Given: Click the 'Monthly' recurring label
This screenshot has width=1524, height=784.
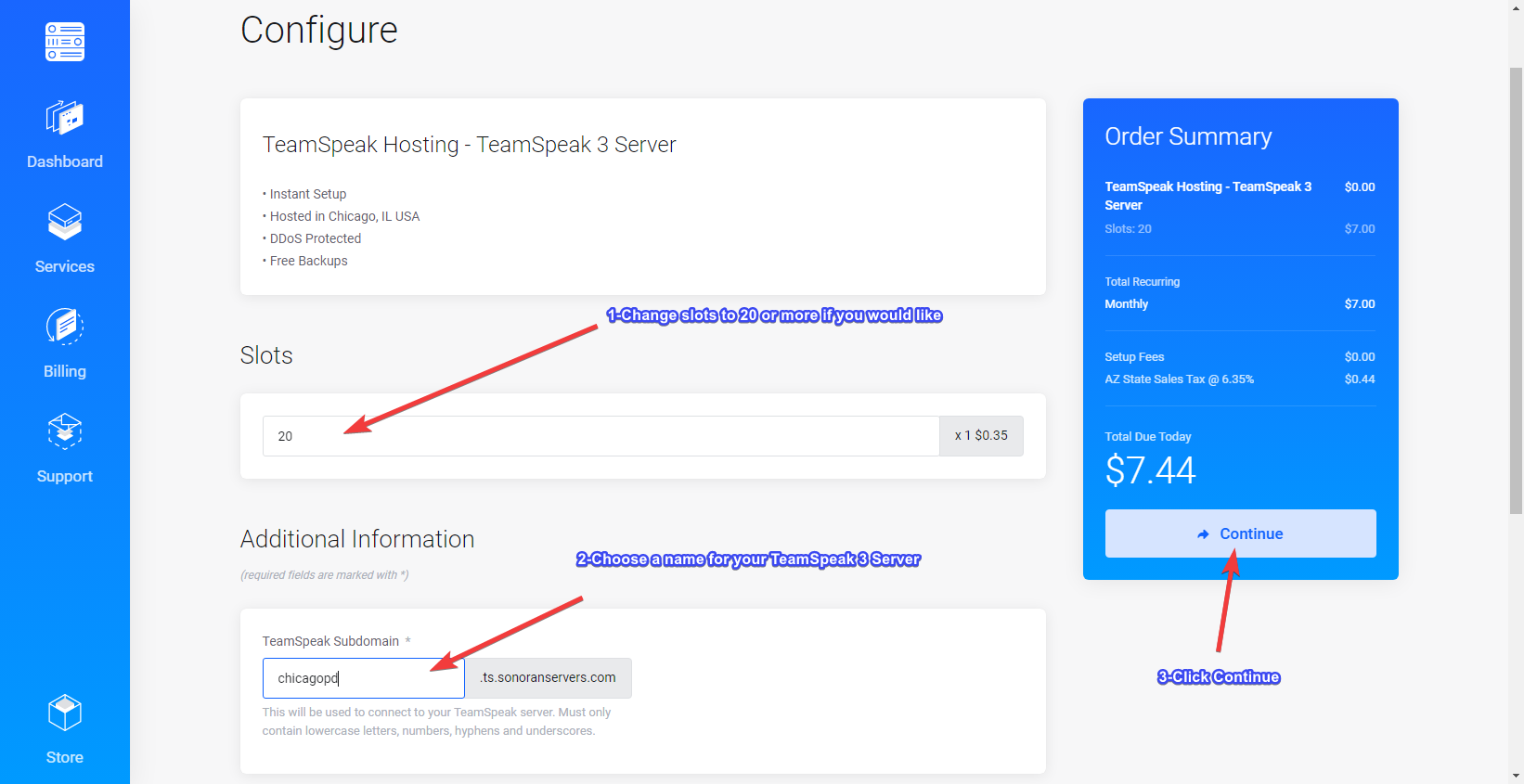Looking at the screenshot, I should point(1127,304).
